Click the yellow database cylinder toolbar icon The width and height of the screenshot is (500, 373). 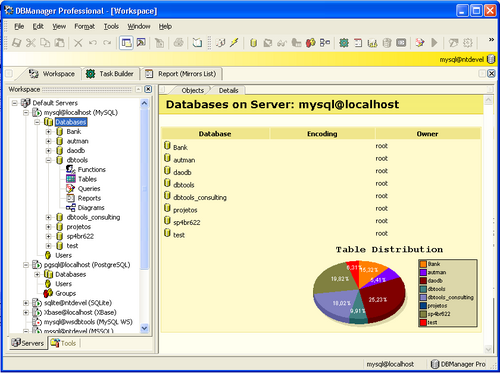[253, 43]
